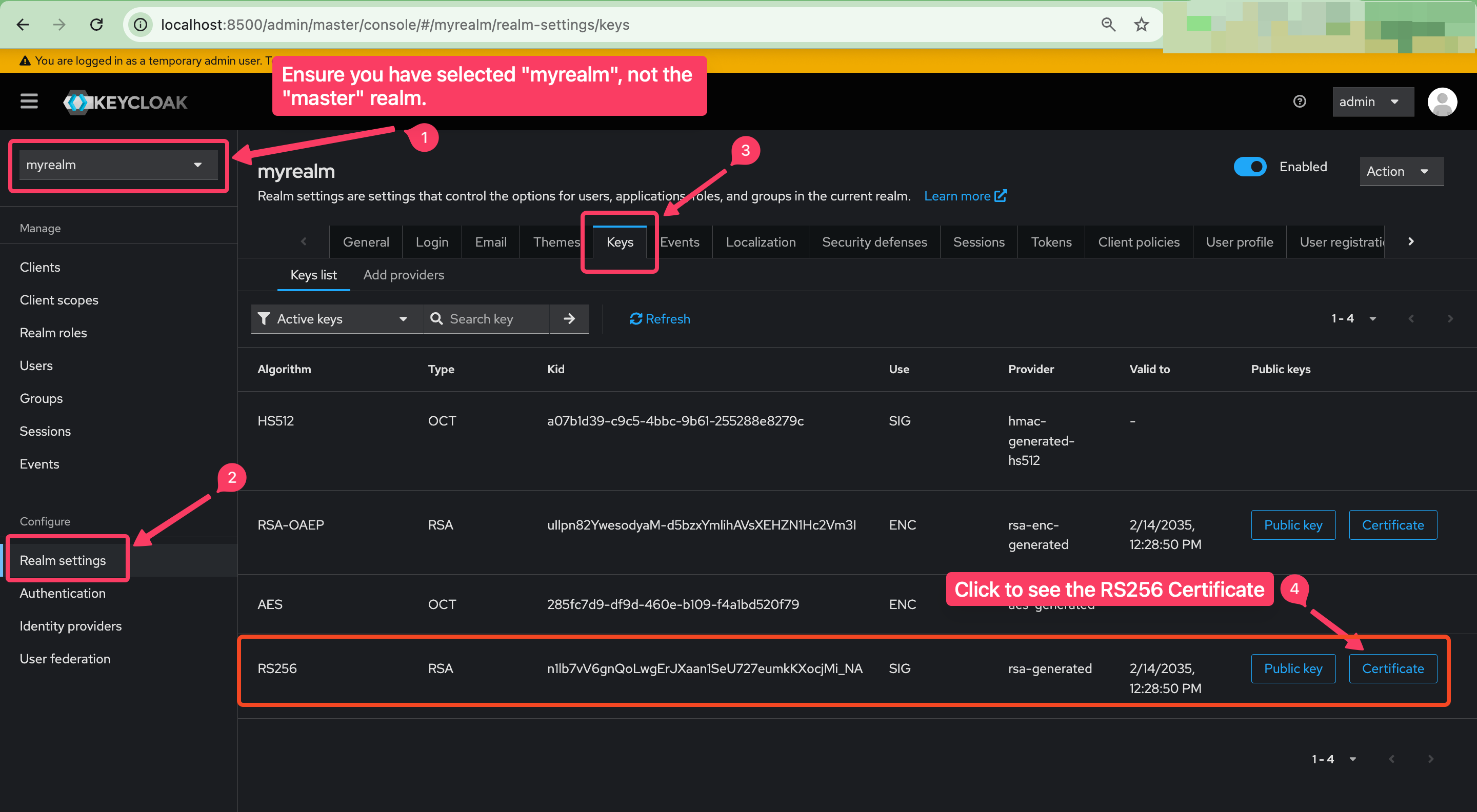
Task: Open the Tokens tab
Action: click(1051, 242)
